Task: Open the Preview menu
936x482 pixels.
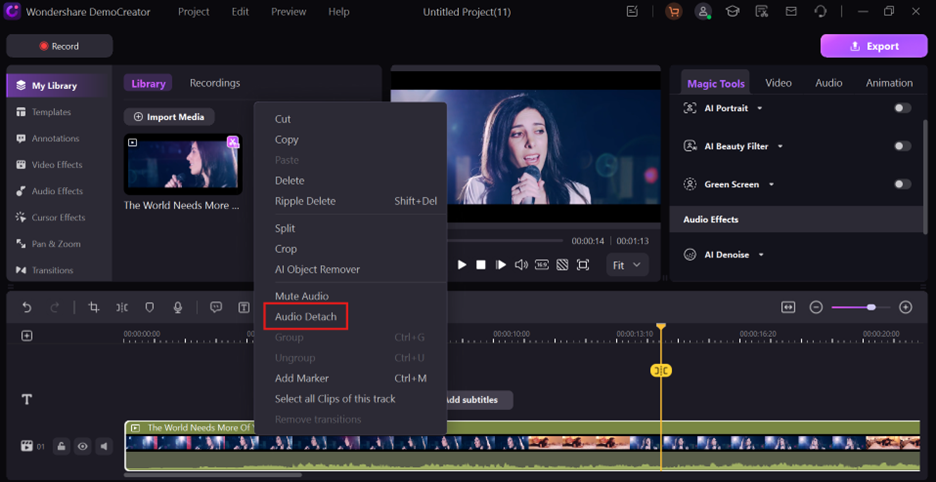Action: pos(288,12)
